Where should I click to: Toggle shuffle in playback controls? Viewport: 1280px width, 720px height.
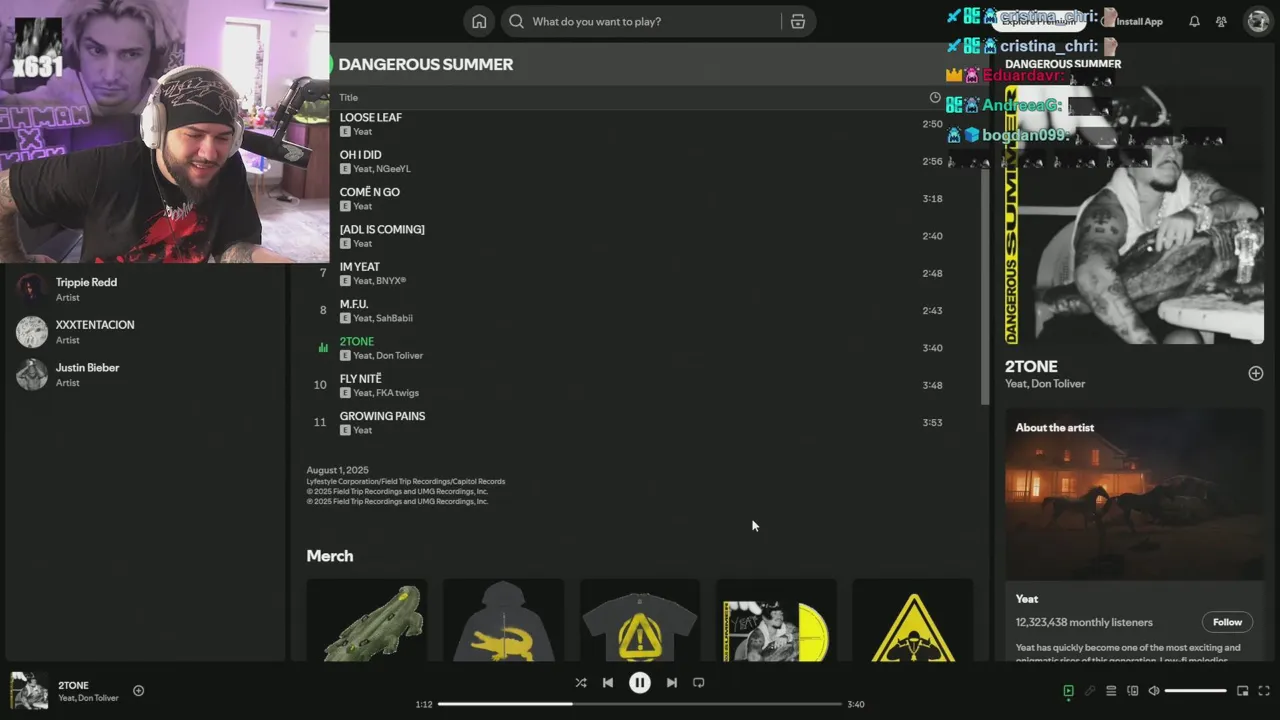click(580, 682)
